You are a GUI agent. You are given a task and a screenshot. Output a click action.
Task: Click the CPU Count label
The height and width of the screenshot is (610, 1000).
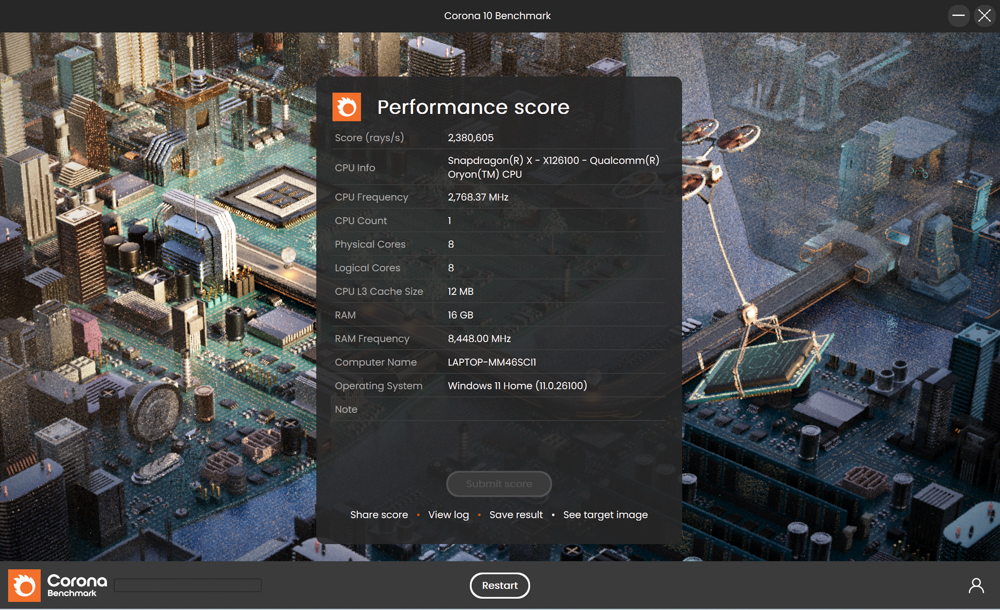tap(361, 221)
